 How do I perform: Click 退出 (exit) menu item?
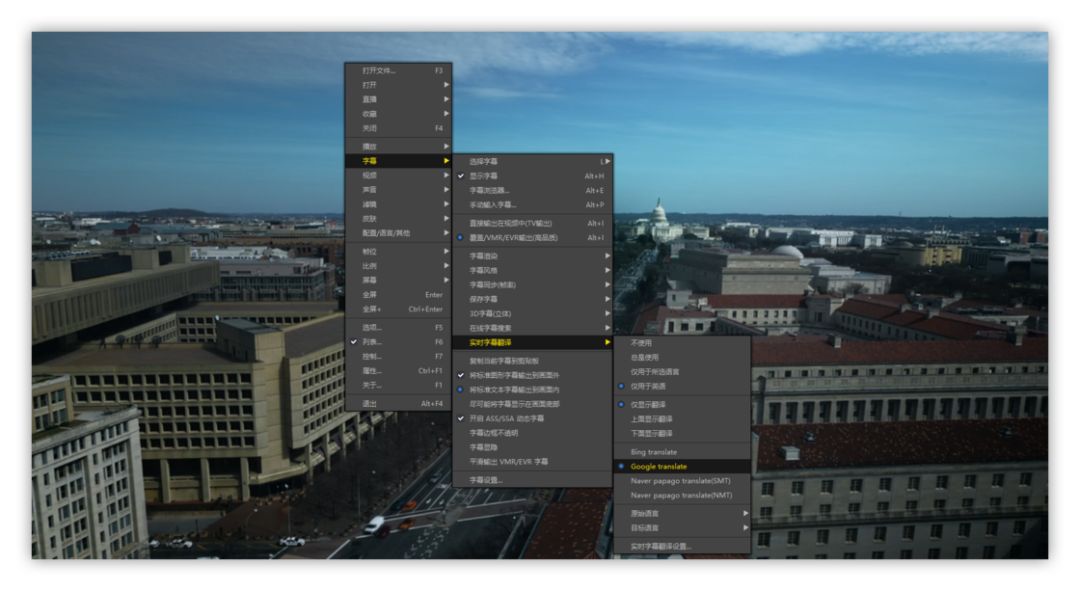pos(370,404)
